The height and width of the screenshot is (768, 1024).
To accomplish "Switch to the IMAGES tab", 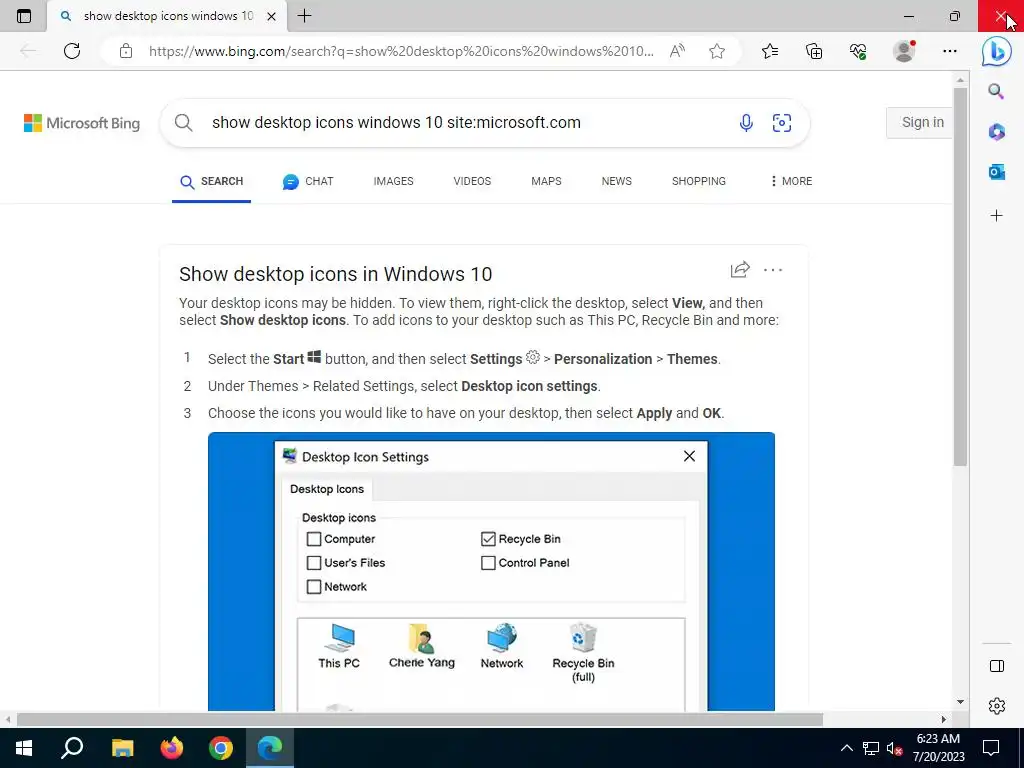I will (x=393, y=182).
